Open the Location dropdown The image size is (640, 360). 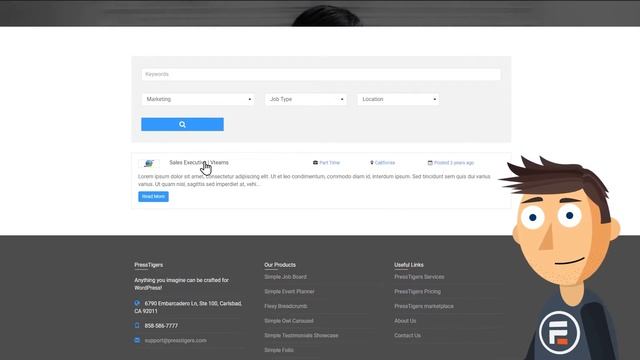tap(398, 99)
